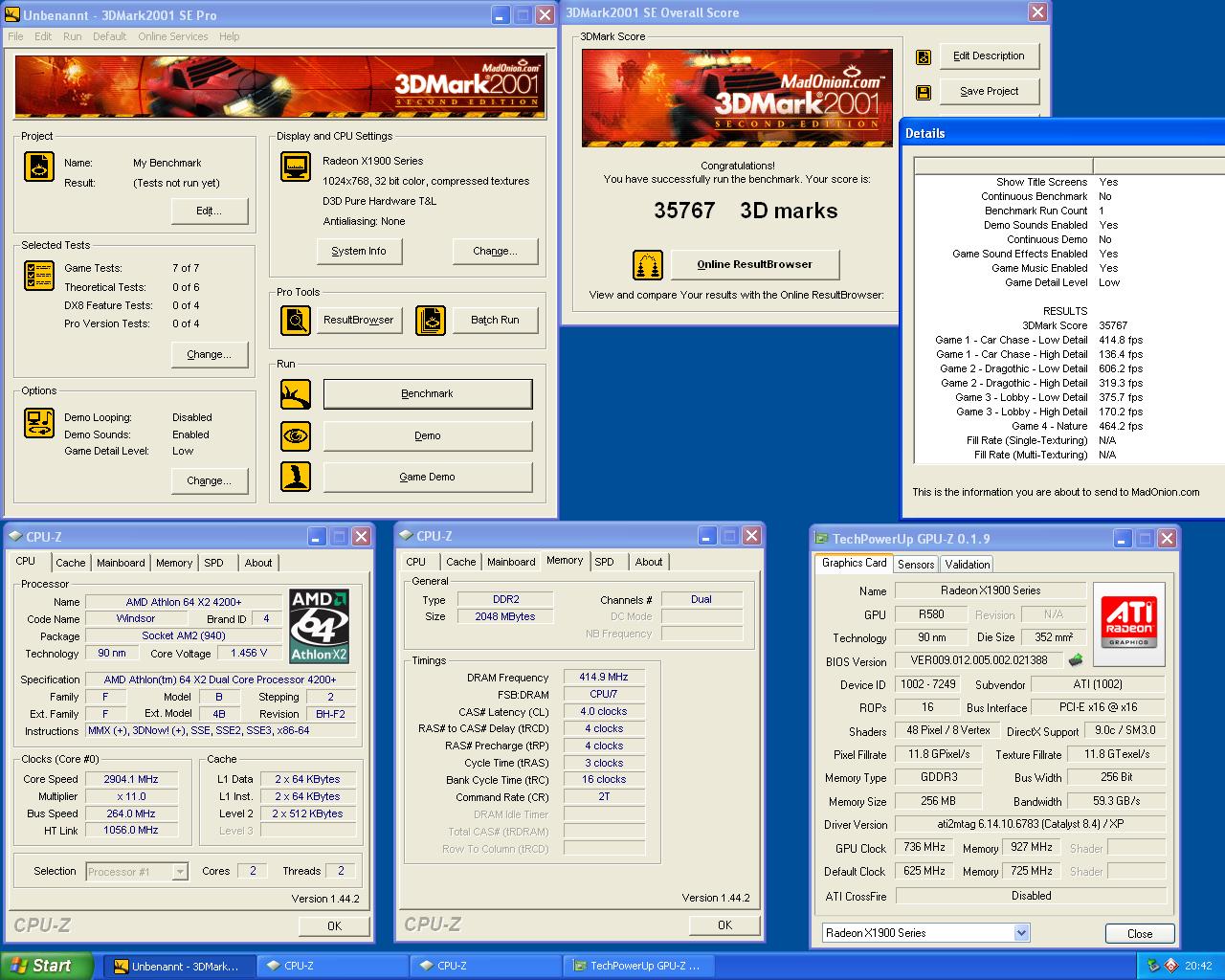Open the Default menu
This screenshot has width=1225, height=980.
(x=109, y=36)
